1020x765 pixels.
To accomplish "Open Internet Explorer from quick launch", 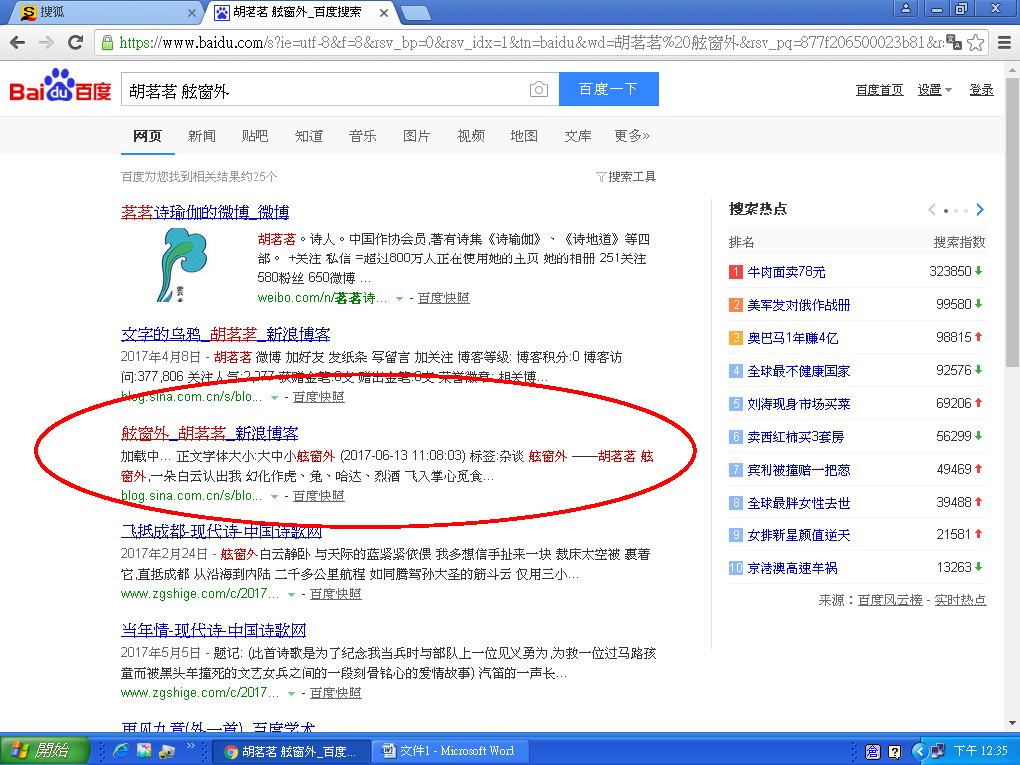I will coord(120,751).
